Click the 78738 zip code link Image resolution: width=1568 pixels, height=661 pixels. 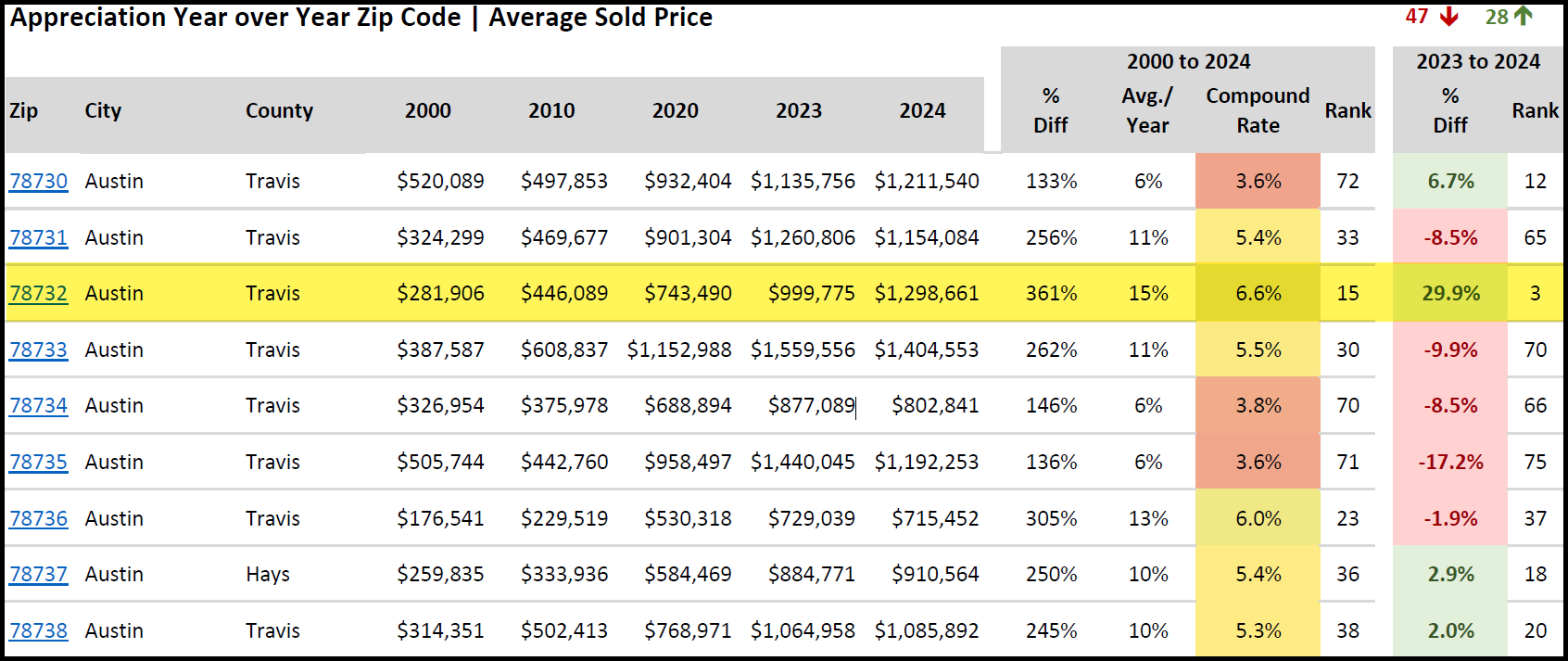coord(38,630)
